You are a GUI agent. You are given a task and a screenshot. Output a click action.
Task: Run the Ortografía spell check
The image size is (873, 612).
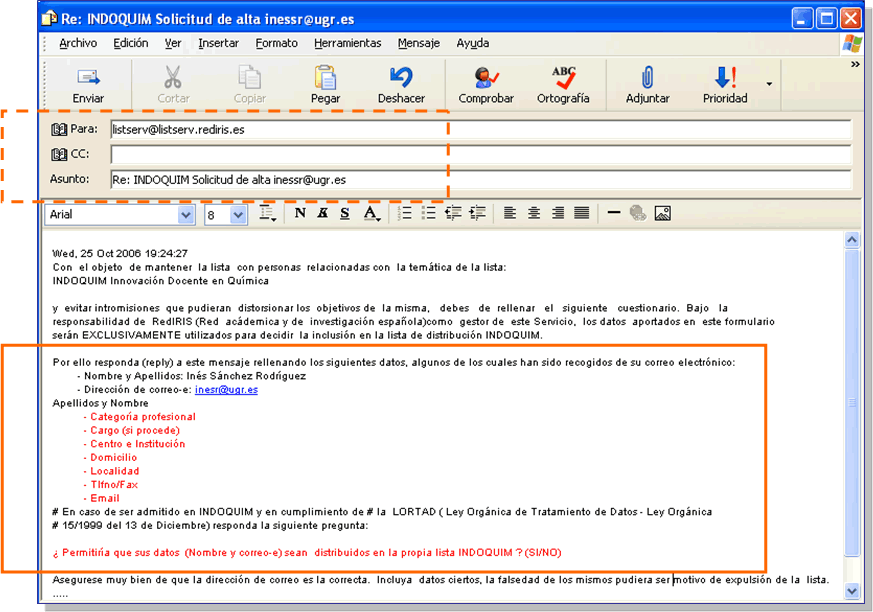click(563, 84)
